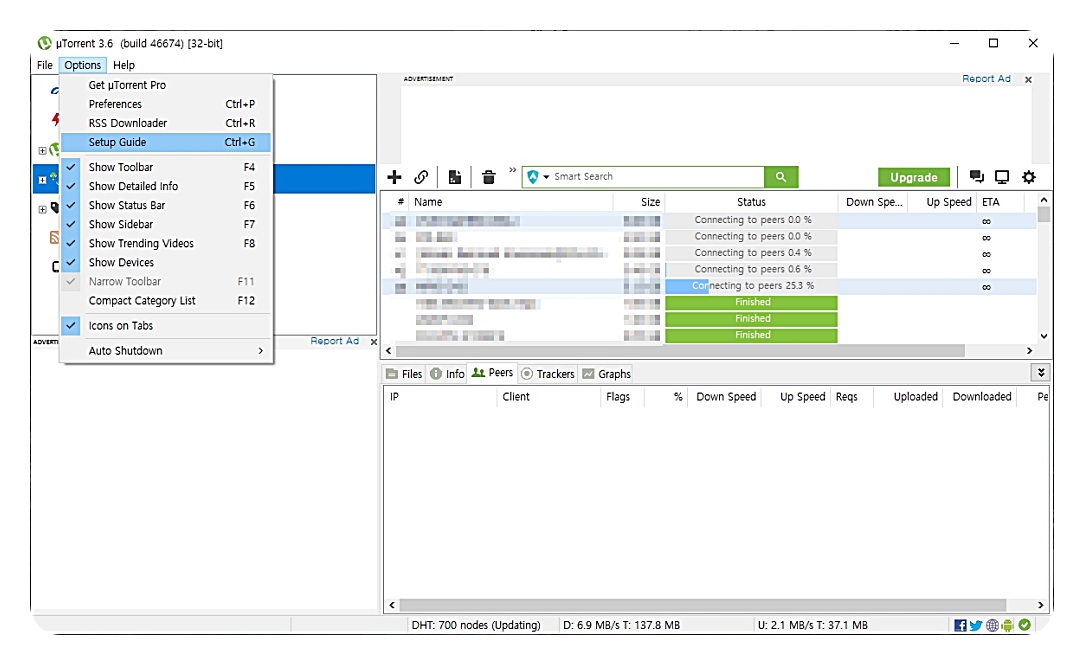Open the chat bubbles toolbar icon
The width and height of the screenshot is (1084, 665).
976,177
